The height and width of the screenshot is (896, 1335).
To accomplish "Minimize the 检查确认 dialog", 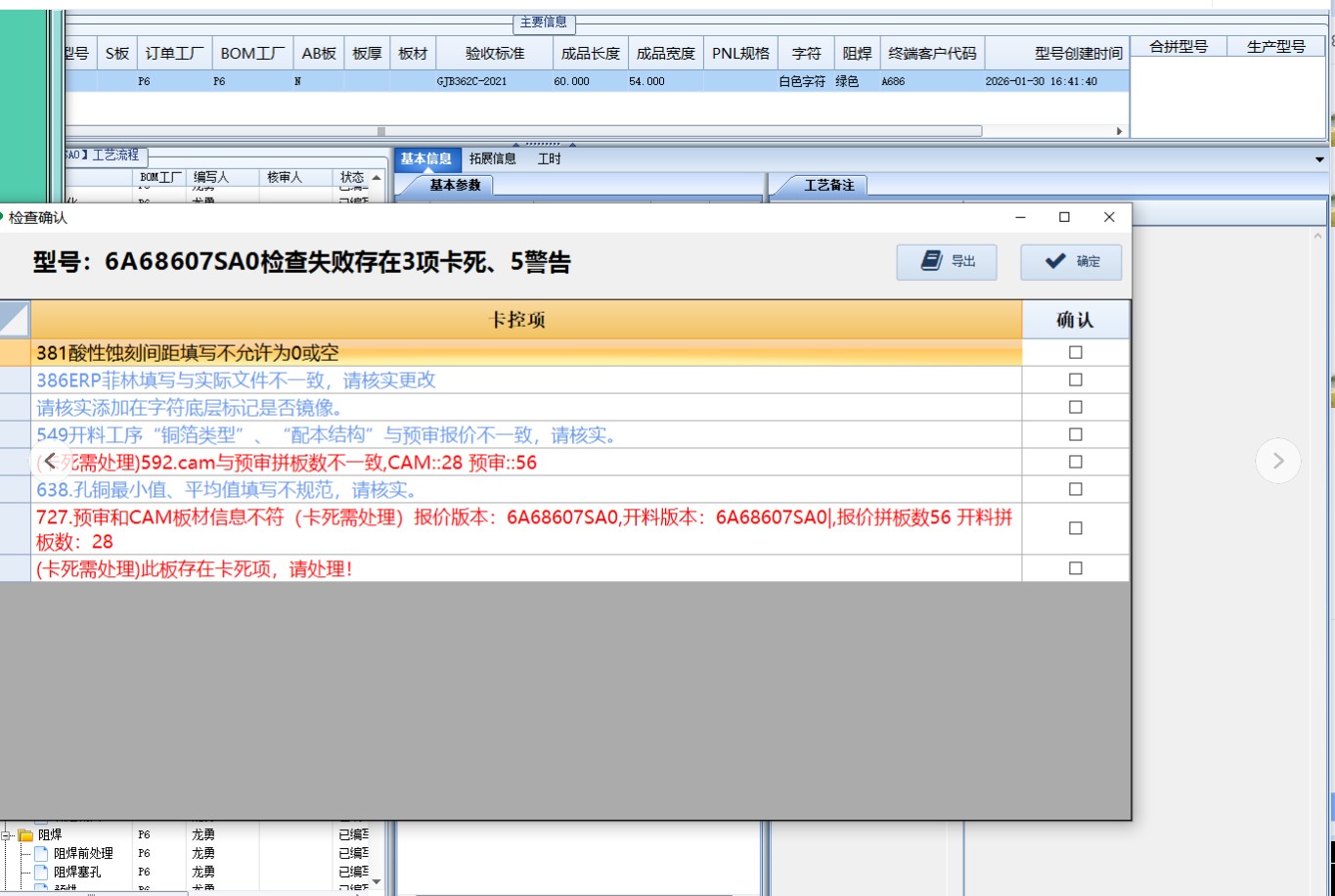I will coord(1021,217).
